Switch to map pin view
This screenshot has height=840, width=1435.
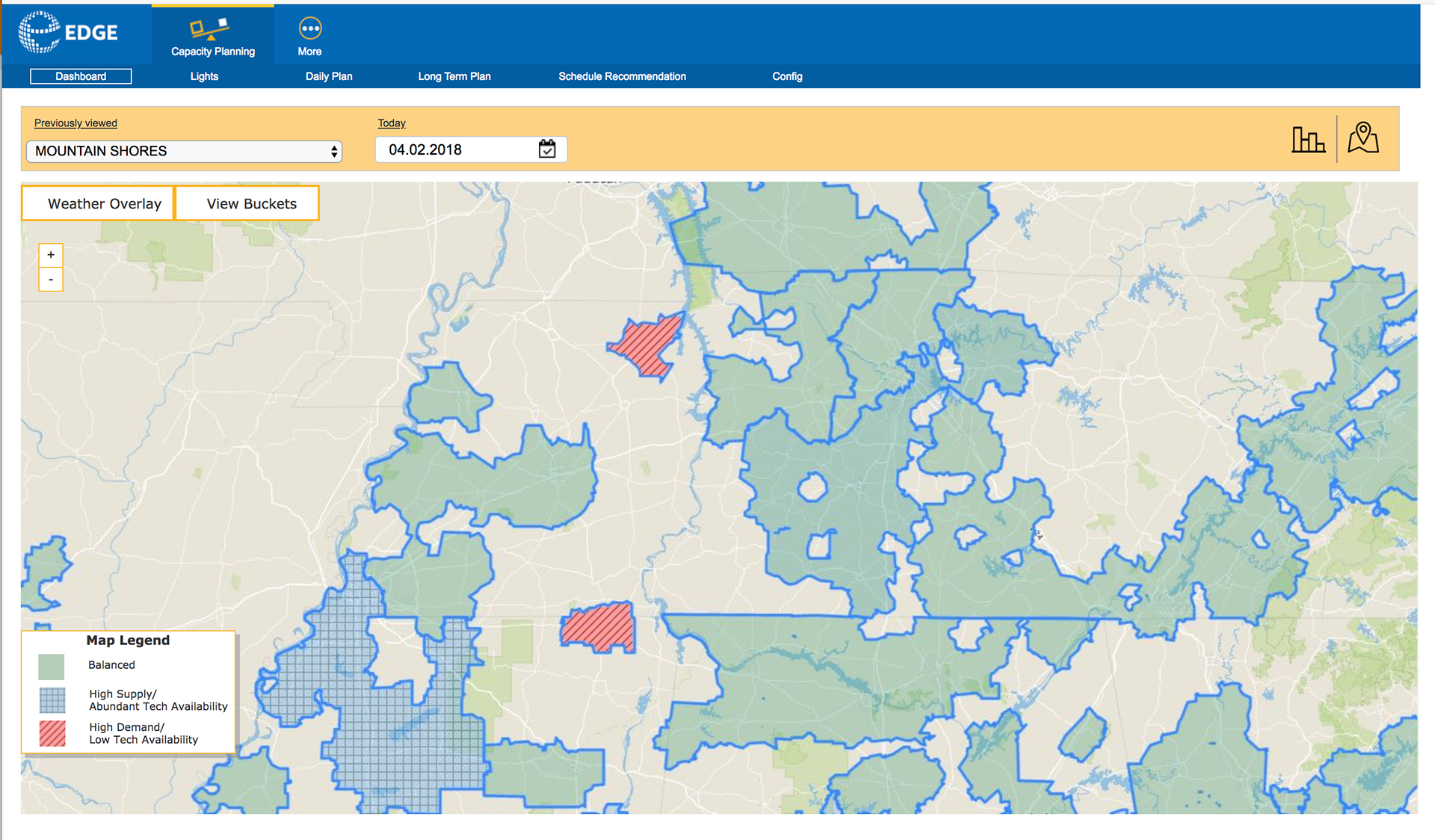pos(1363,138)
